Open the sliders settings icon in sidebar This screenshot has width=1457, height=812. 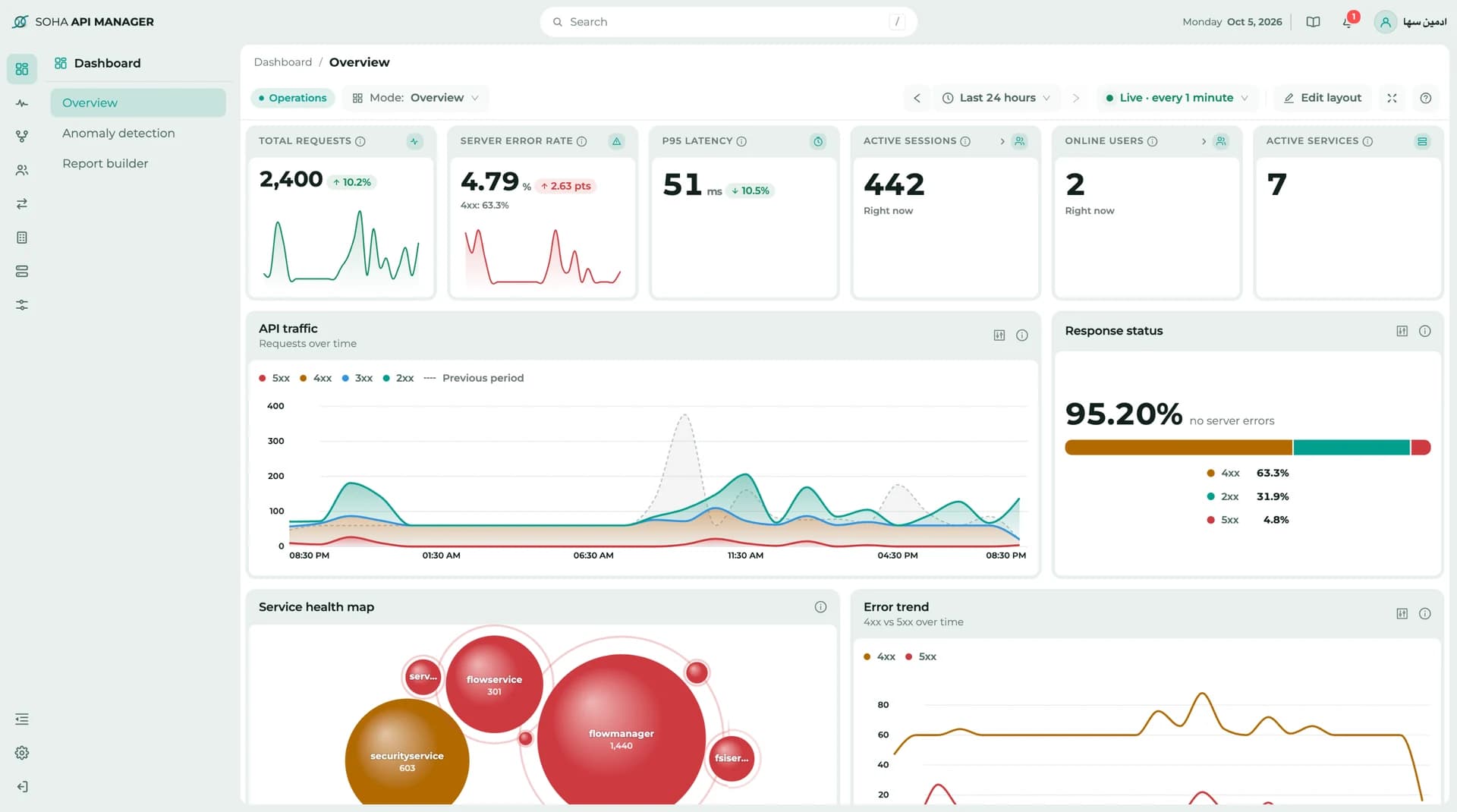click(22, 305)
